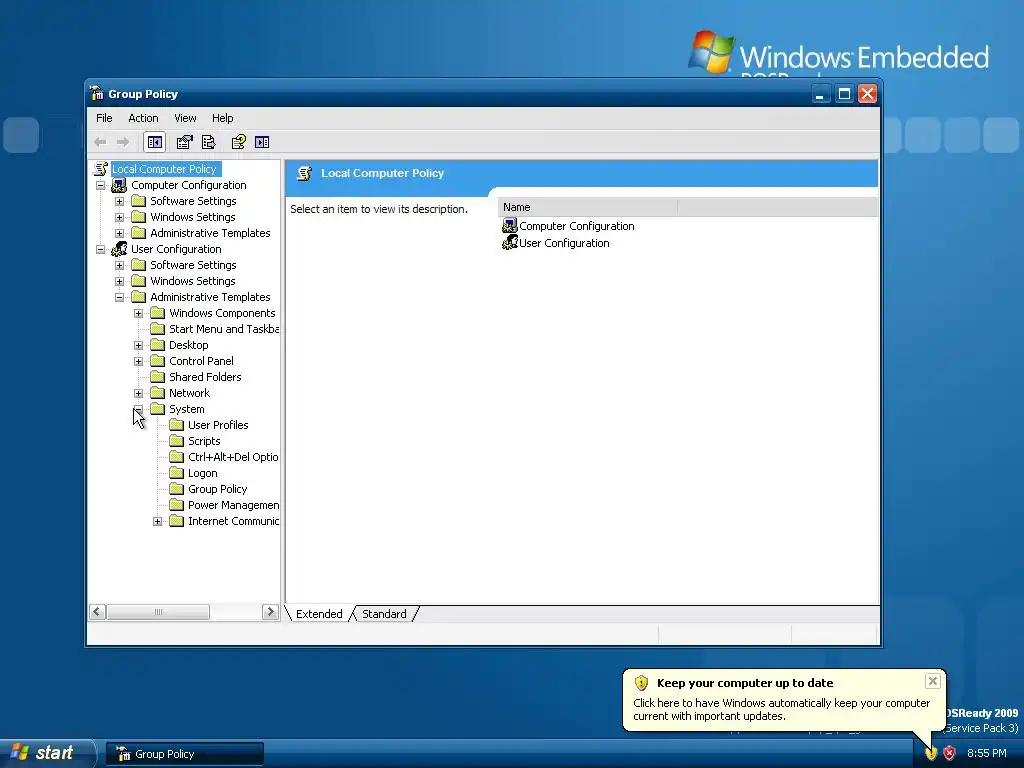The image size is (1024, 768).
Task: Select the Network folder in tree
Action: (189, 393)
